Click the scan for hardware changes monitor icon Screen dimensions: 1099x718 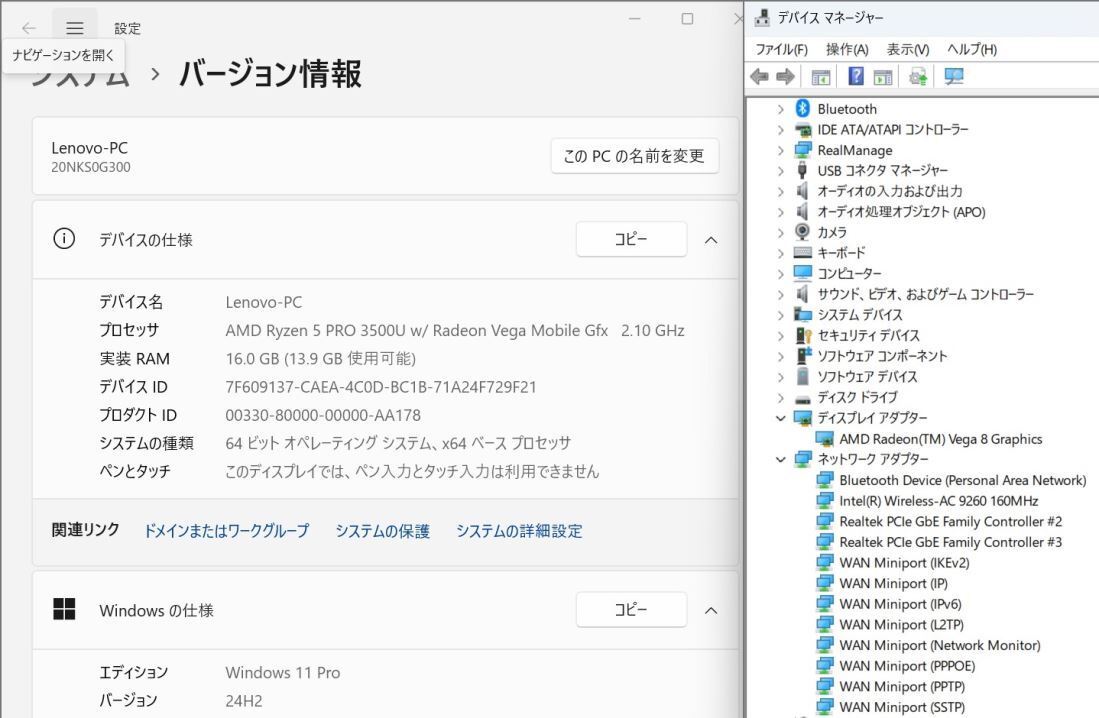coord(954,76)
